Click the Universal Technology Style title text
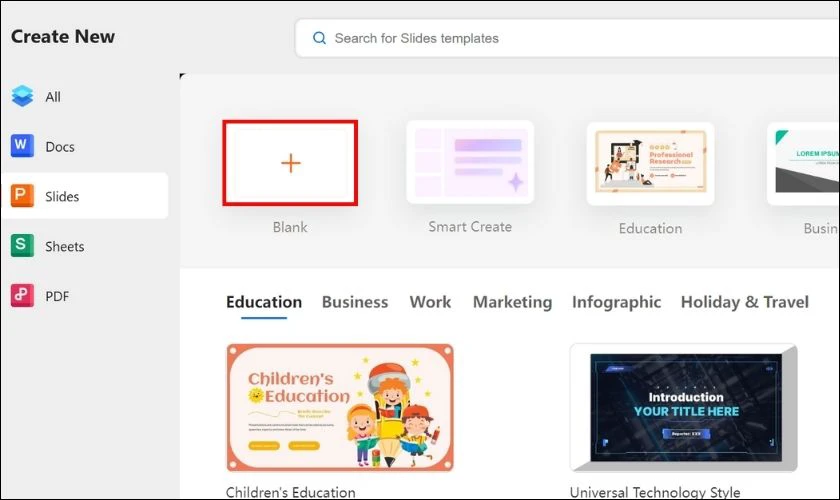The image size is (840, 500). pyautogui.click(x=655, y=492)
